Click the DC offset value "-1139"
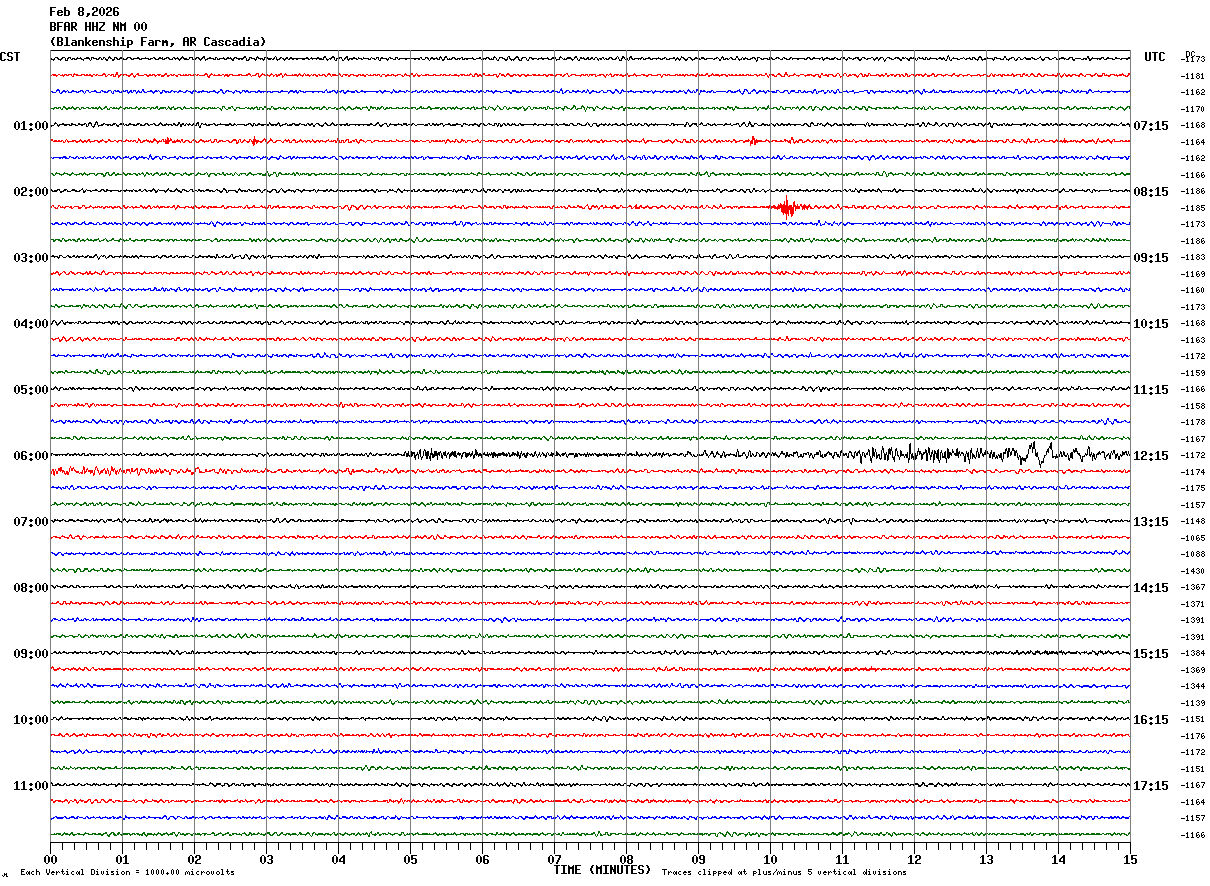1210x886 pixels. click(x=1193, y=703)
